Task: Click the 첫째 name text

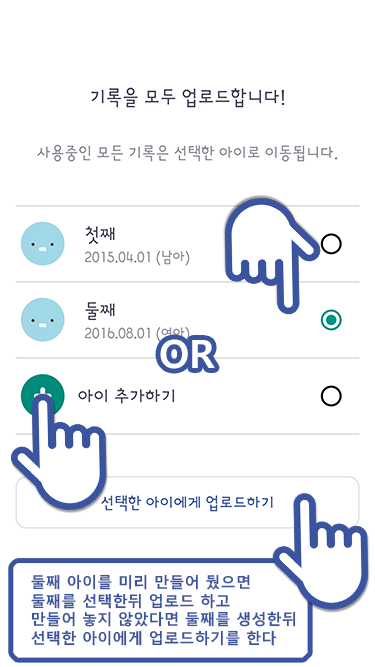Action: (100, 233)
